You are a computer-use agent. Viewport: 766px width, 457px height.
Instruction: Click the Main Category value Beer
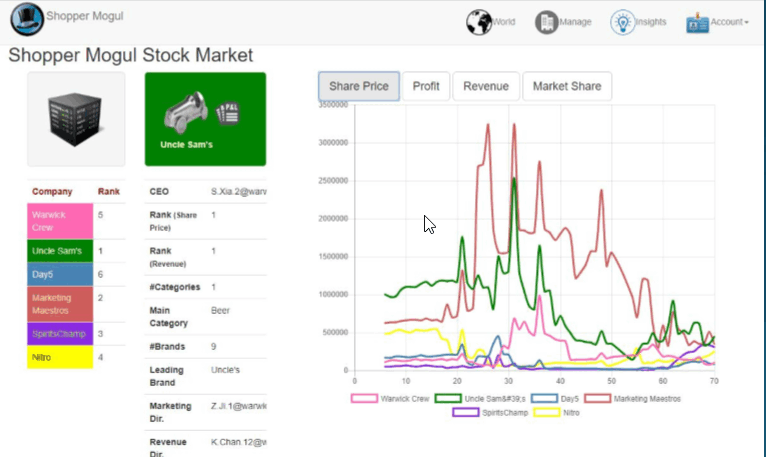tap(220, 310)
